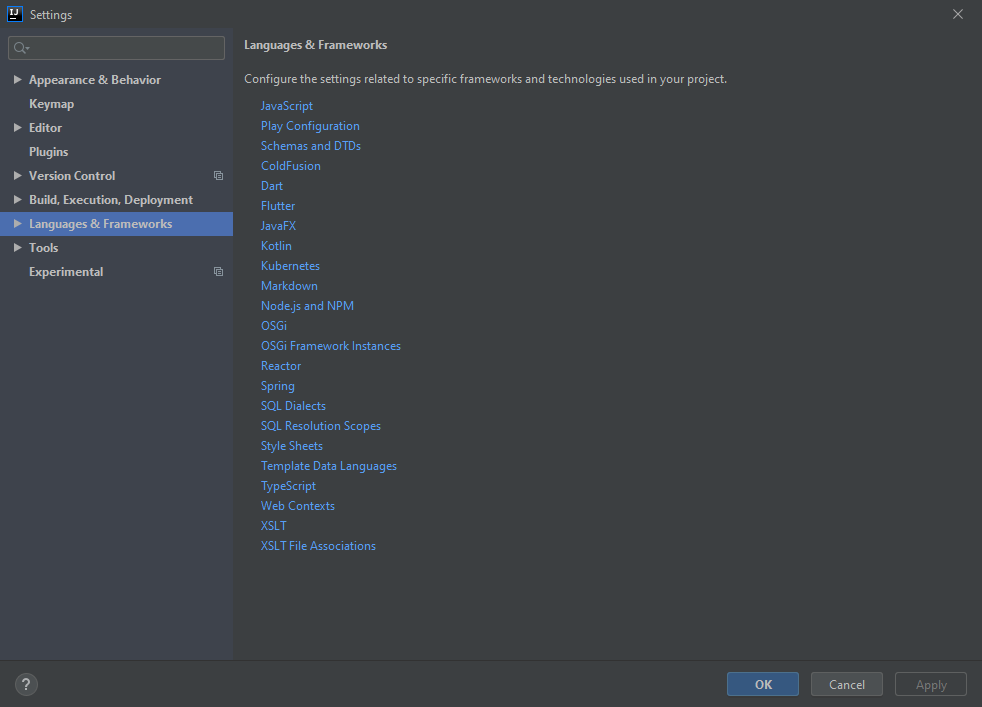The image size is (982, 707).
Task: Click the IntelliJ IDEA logo in the title bar
Action: click(14, 14)
